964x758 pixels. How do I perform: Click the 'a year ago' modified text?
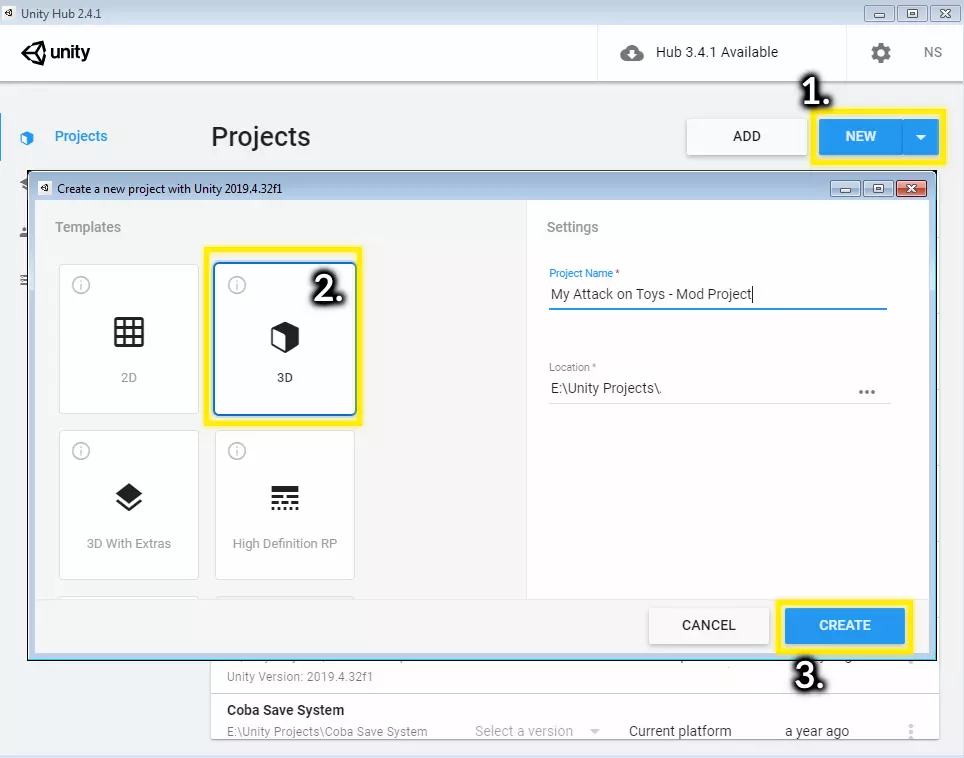click(x=816, y=731)
